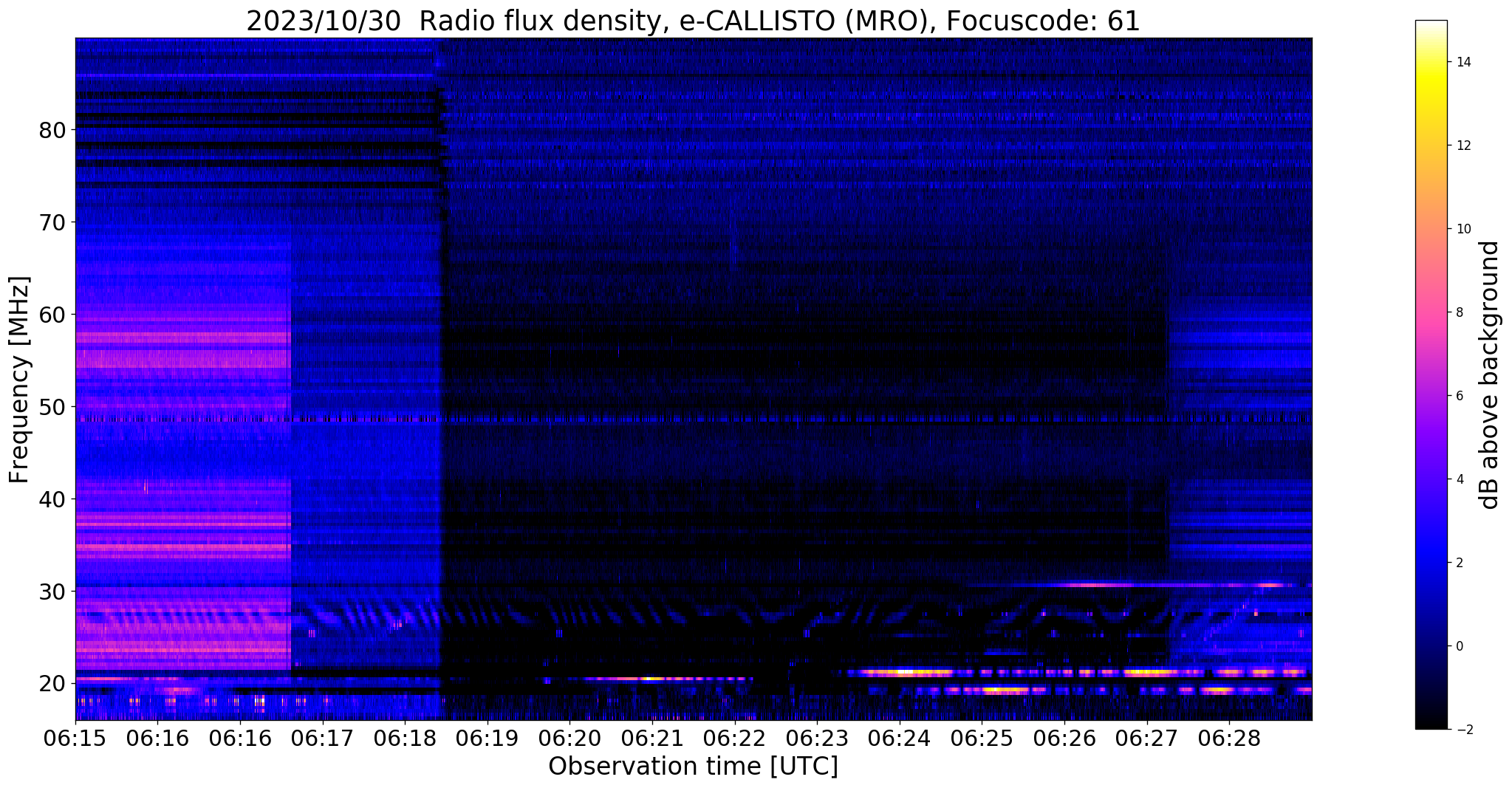The image size is (1512, 788).
Task: Click the colorbar tick label 6
Action: pyautogui.click(x=1458, y=396)
